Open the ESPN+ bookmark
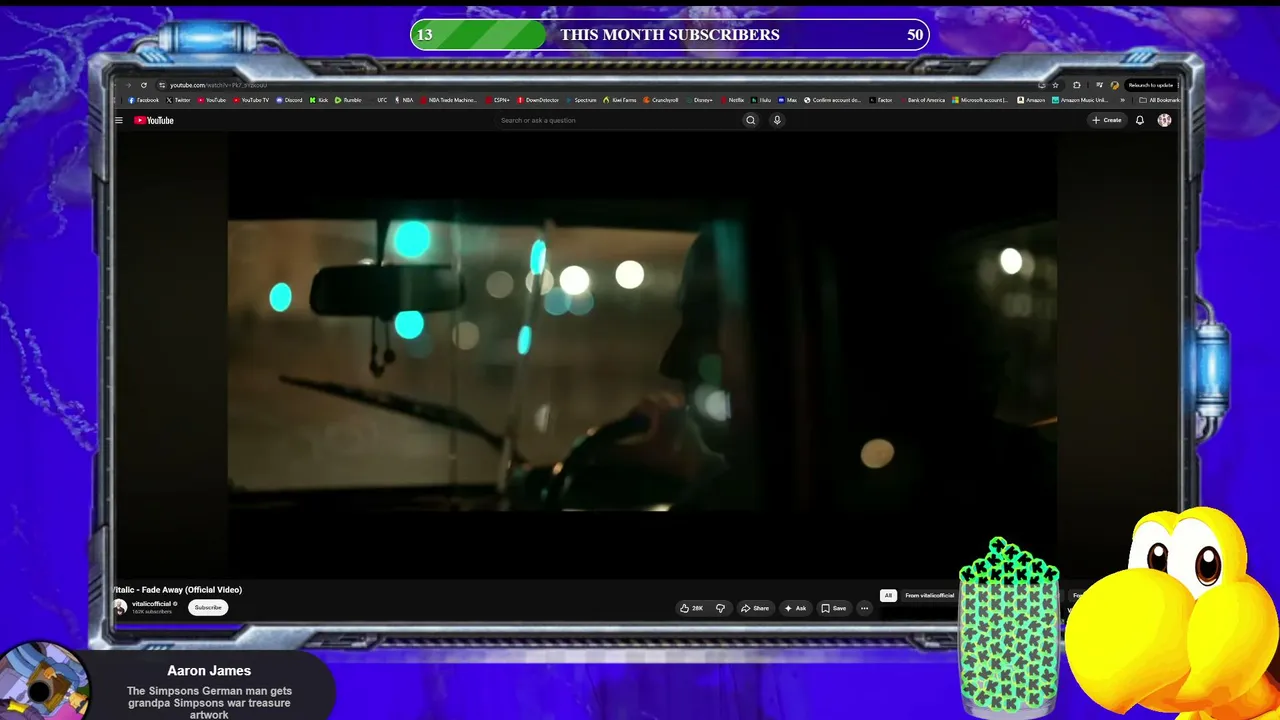 tap(498, 100)
